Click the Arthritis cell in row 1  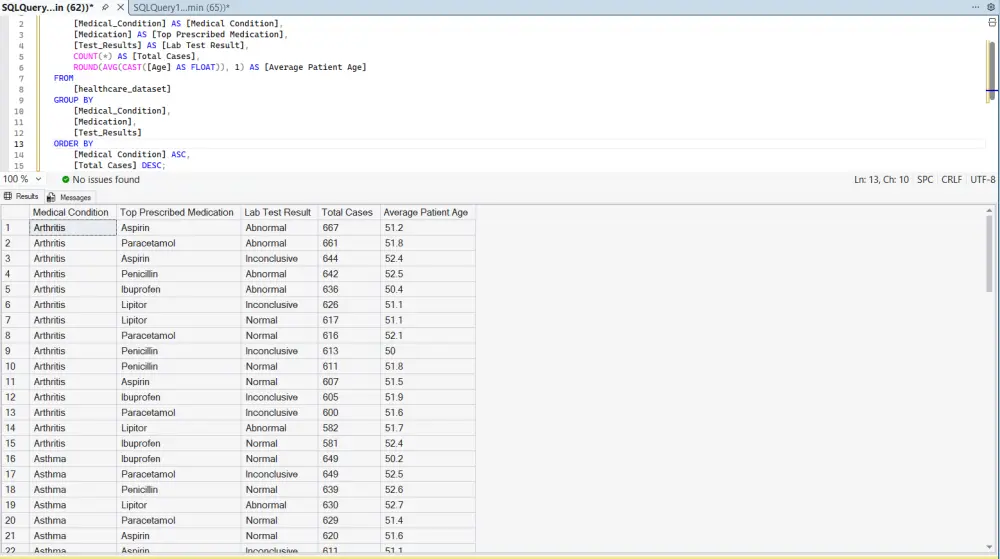(x=73, y=228)
